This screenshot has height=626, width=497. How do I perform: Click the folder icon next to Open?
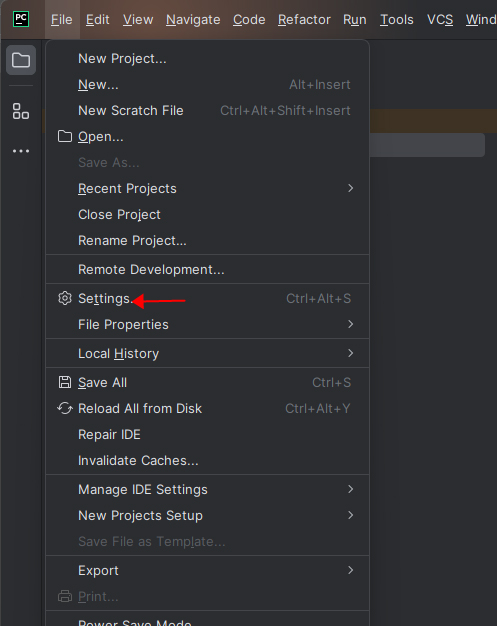point(65,136)
